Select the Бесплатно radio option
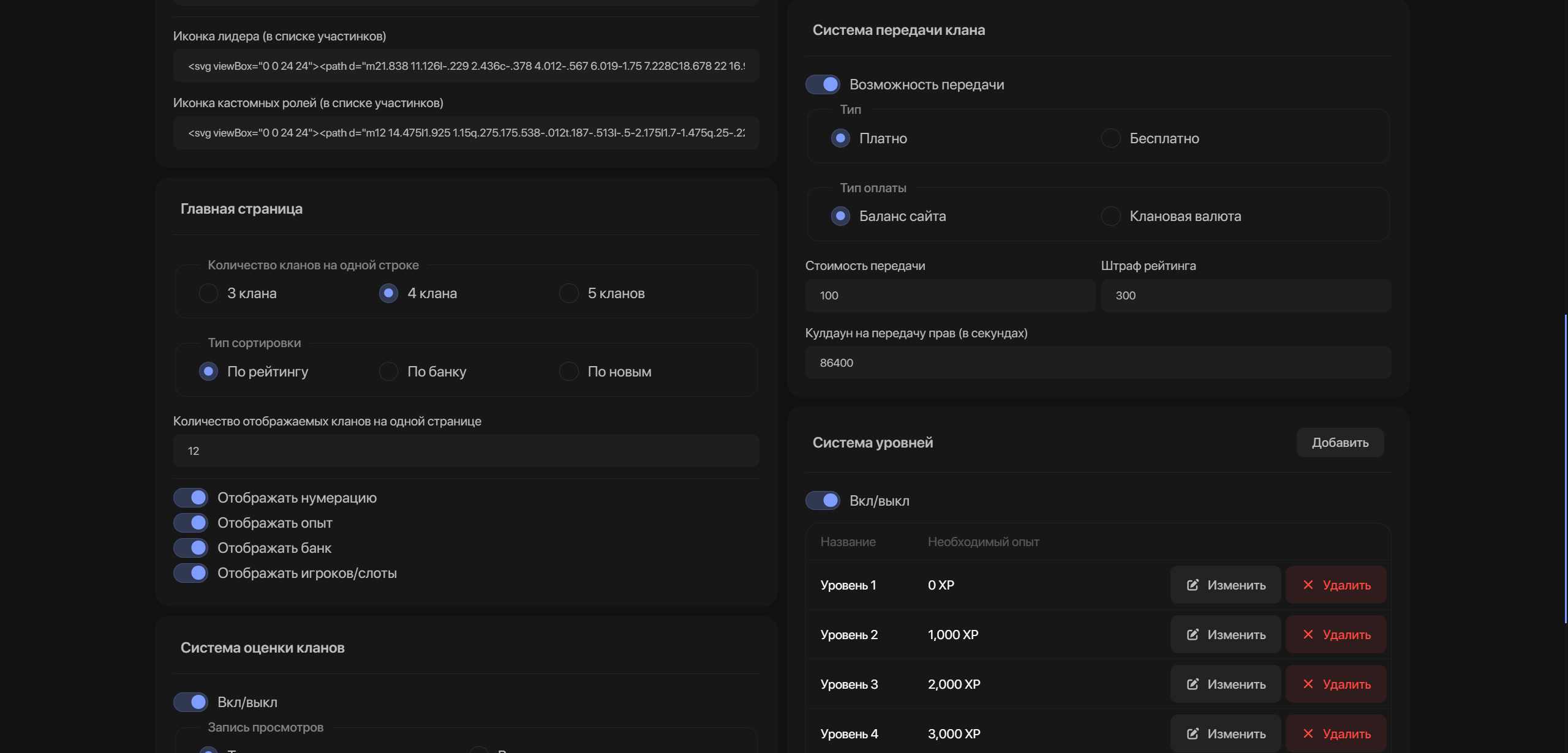 coord(1111,138)
